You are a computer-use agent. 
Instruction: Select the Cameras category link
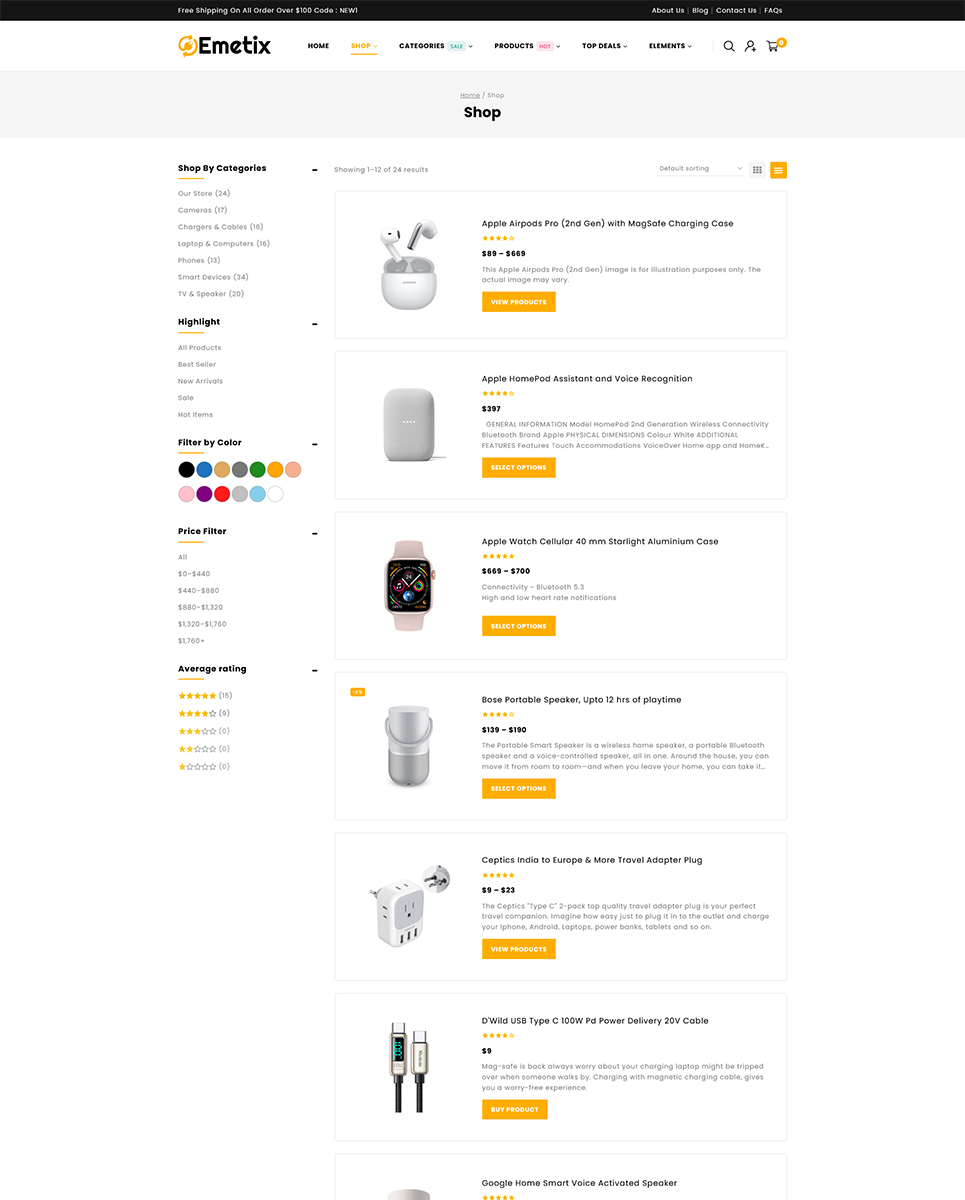point(195,211)
